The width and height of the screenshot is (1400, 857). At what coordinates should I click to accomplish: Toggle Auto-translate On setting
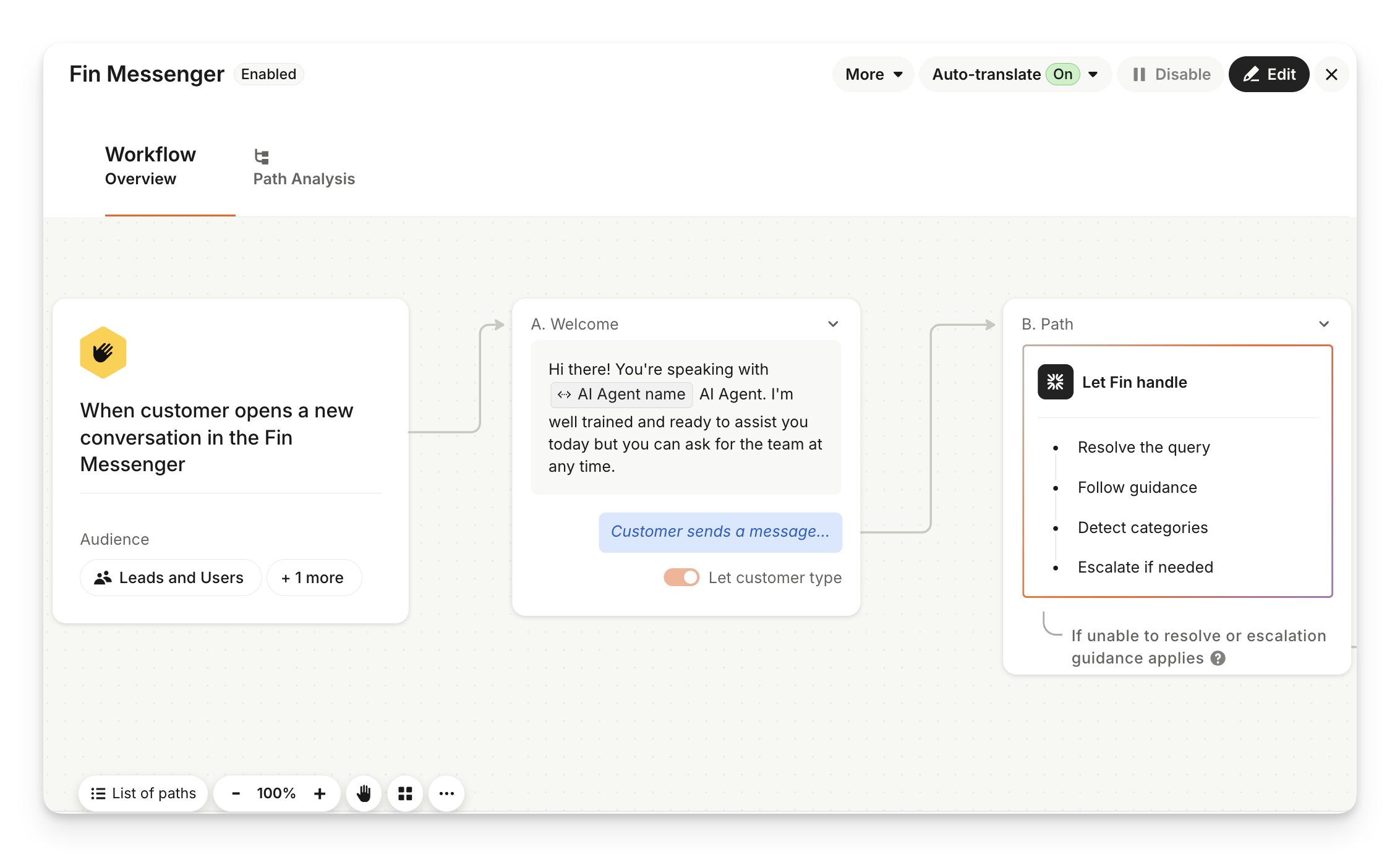tap(1063, 74)
